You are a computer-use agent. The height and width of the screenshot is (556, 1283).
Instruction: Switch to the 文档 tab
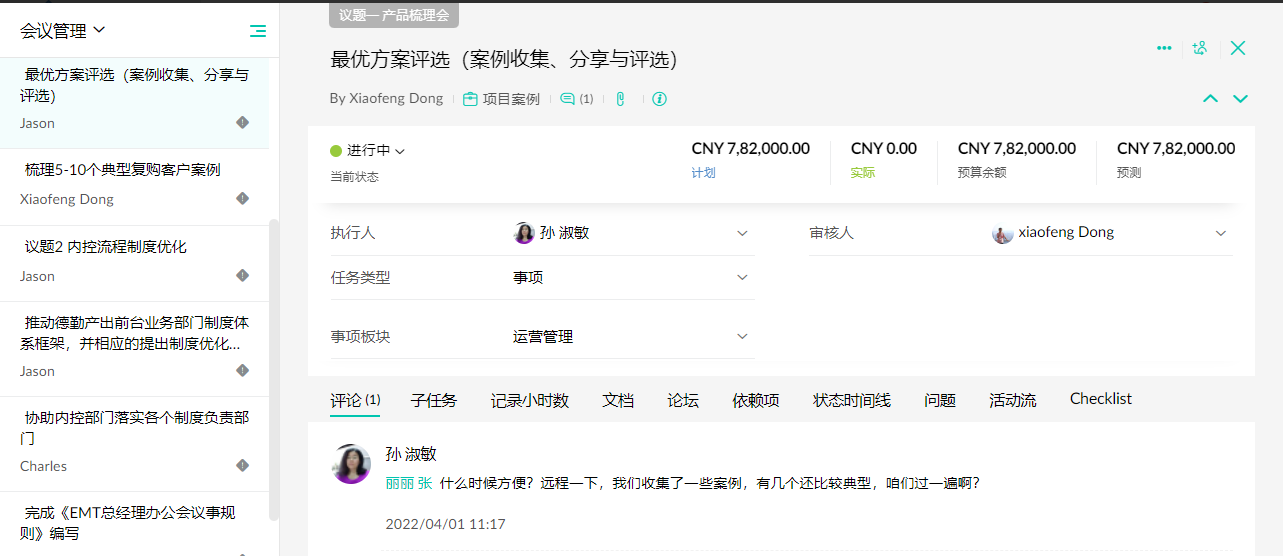(x=618, y=400)
